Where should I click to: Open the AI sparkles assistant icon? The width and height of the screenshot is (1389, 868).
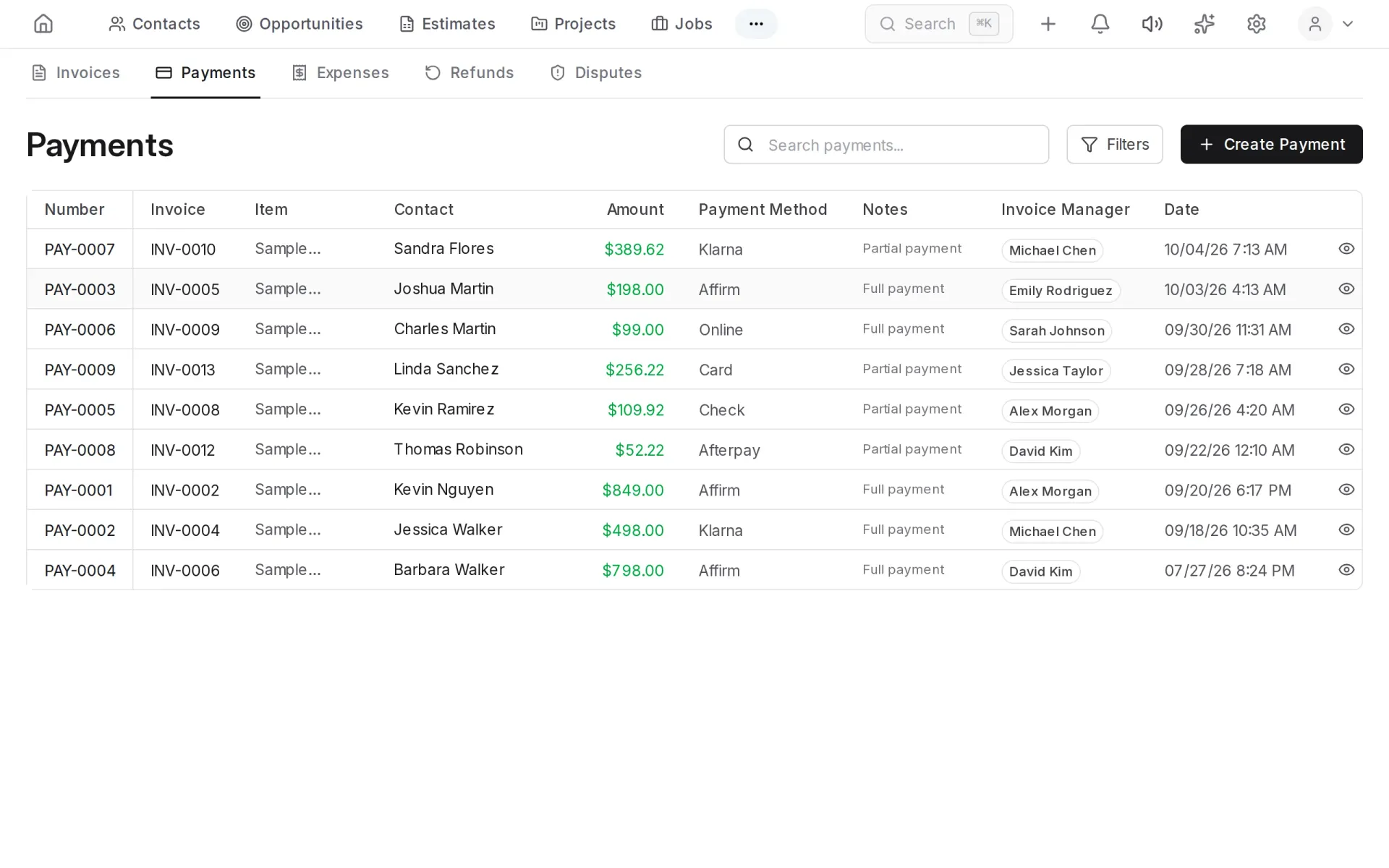(x=1204, y=24)
